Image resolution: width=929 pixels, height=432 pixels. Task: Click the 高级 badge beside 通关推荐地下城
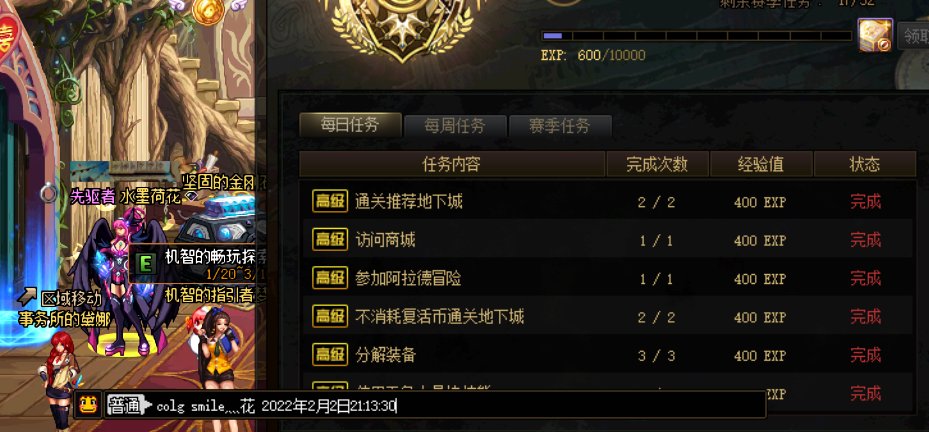[330, 201]
